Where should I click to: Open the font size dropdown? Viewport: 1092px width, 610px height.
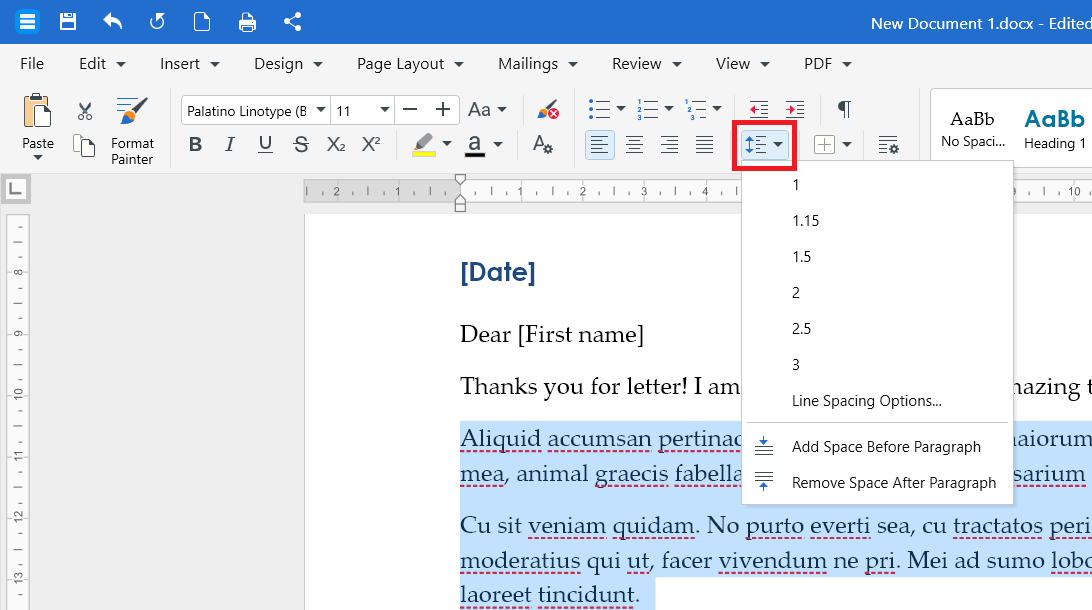coord(384,110)
